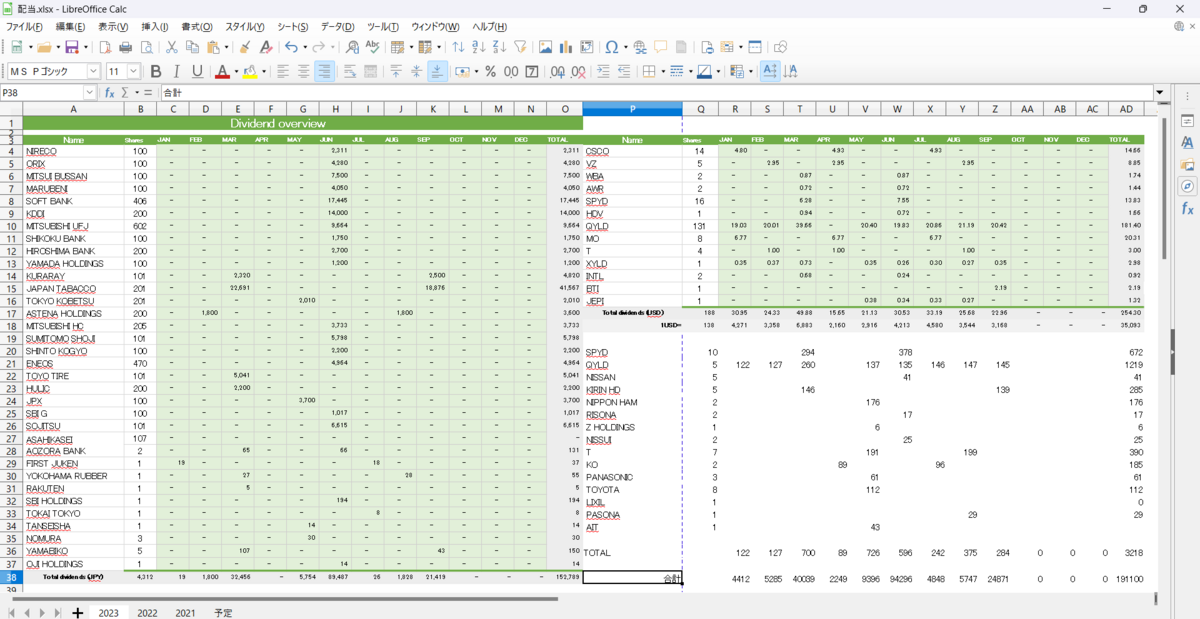Expand the formula bar arrow

(1160, 92)
